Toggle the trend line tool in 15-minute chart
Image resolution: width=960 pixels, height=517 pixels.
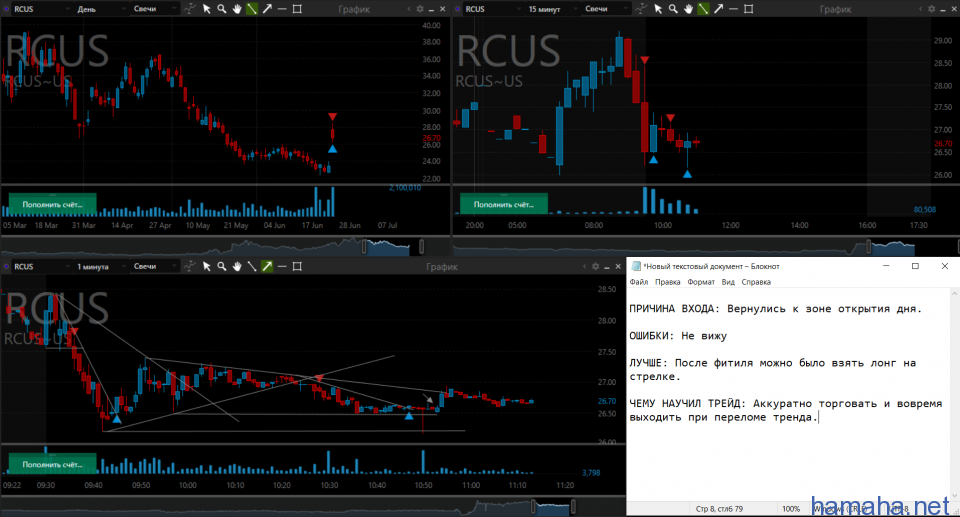(703, 9)
